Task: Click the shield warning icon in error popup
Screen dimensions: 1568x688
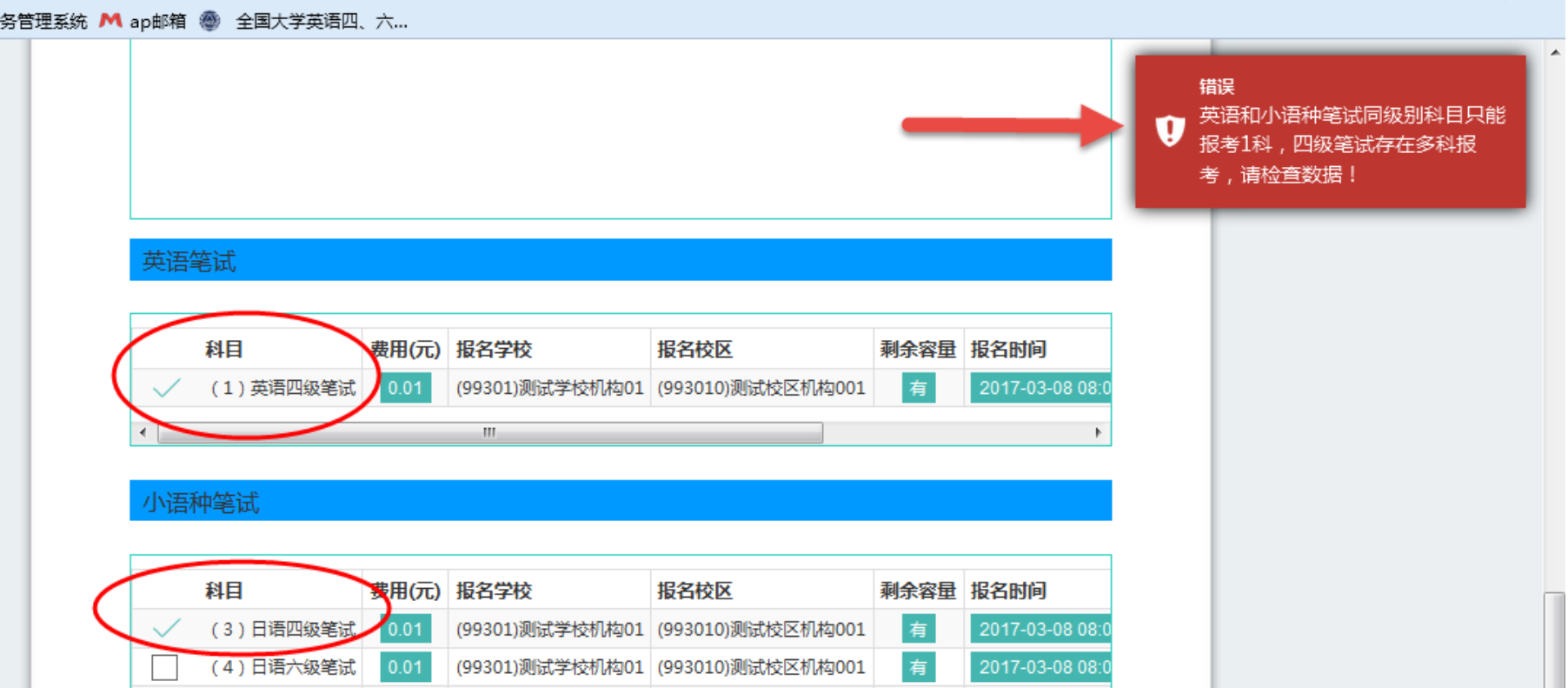Action: pyautogui.click(x=1170, y=130)
